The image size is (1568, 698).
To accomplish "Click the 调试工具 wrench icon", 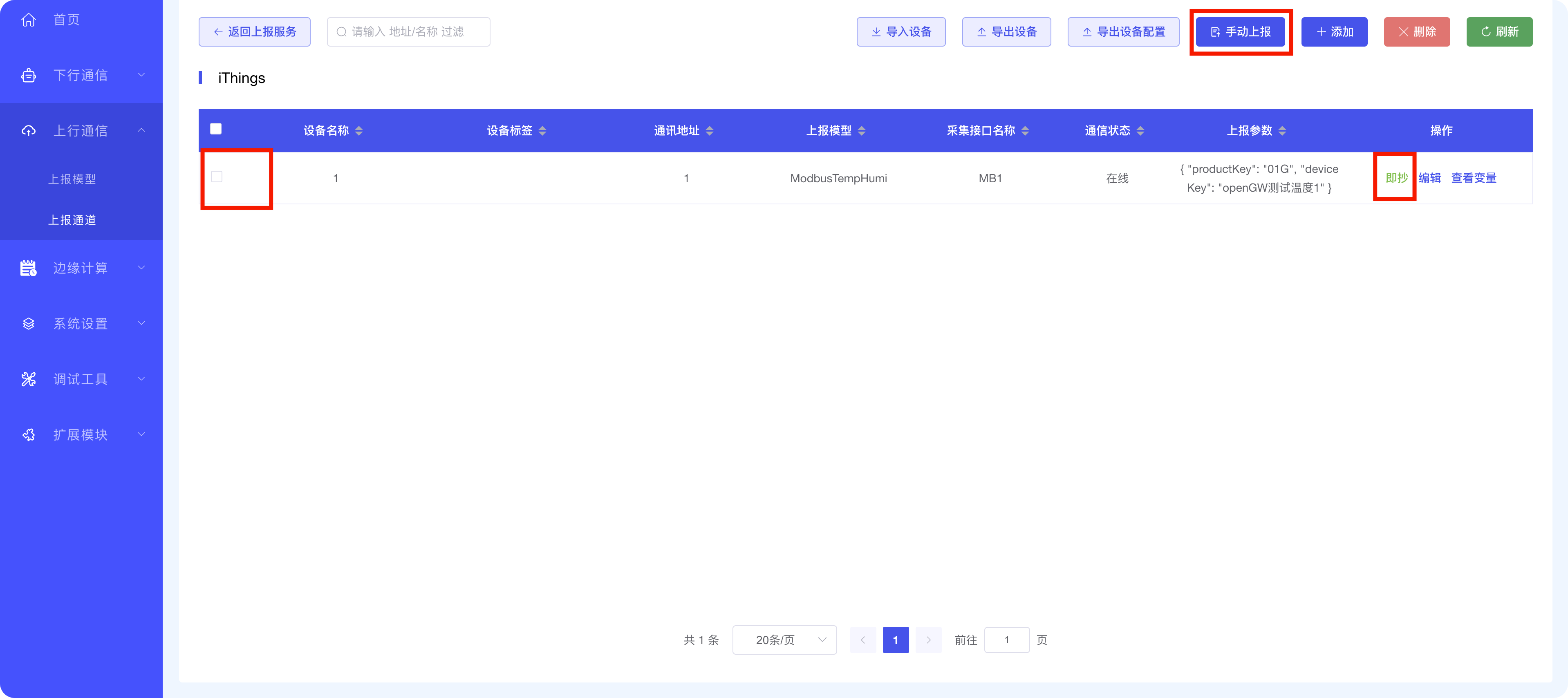I will point(28,379).
